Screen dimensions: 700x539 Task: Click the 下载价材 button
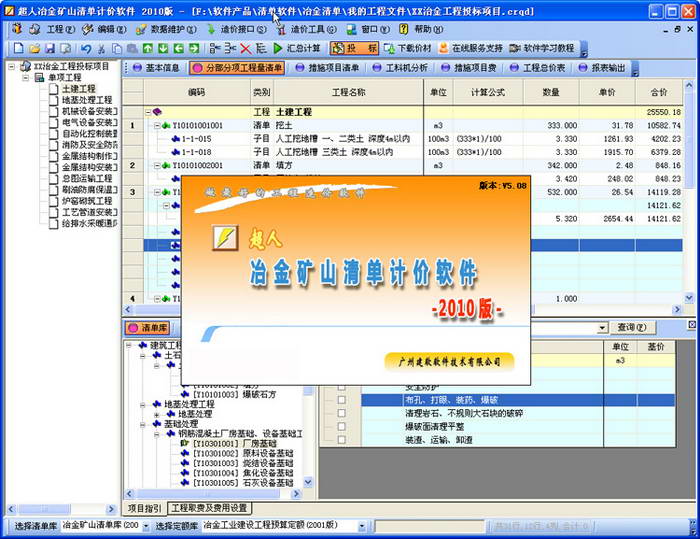pyautogui.click(x=408, y=48)
